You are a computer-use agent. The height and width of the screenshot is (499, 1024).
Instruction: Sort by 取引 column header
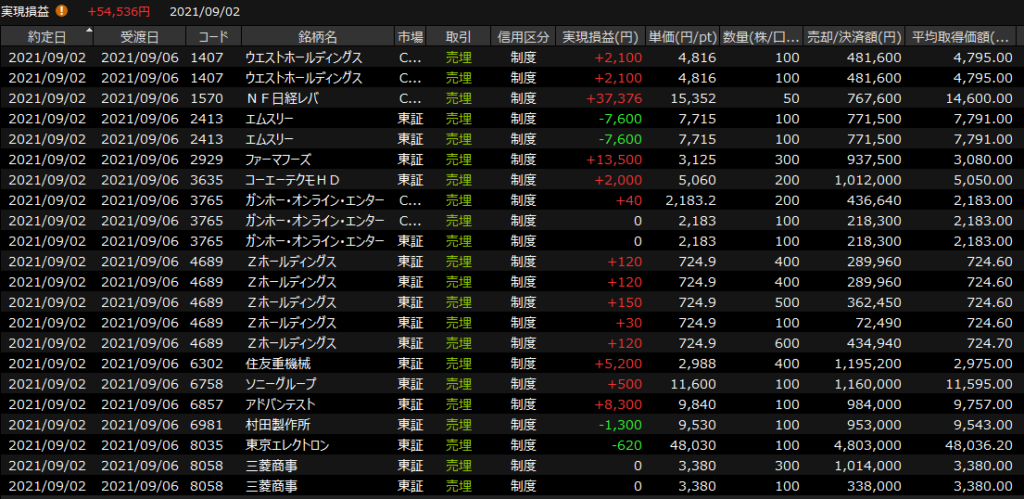point(459,36)
